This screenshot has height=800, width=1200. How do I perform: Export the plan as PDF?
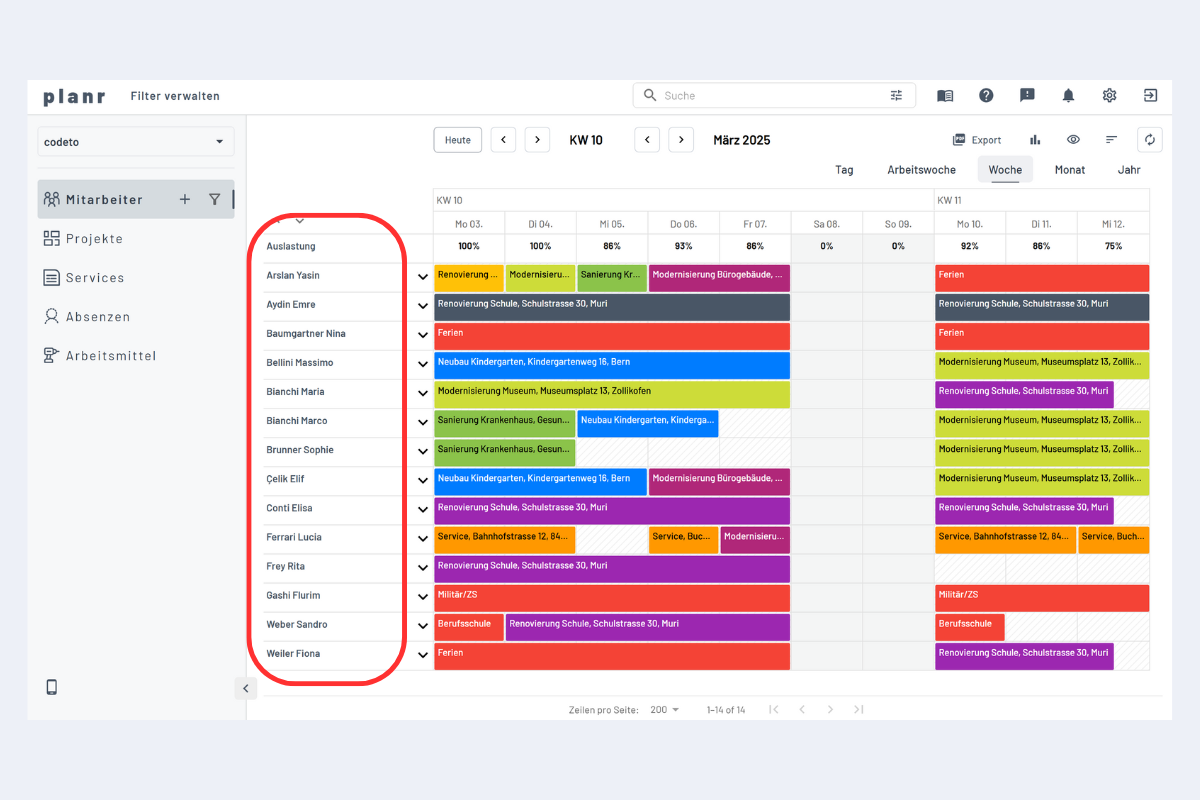coord(976,140)
